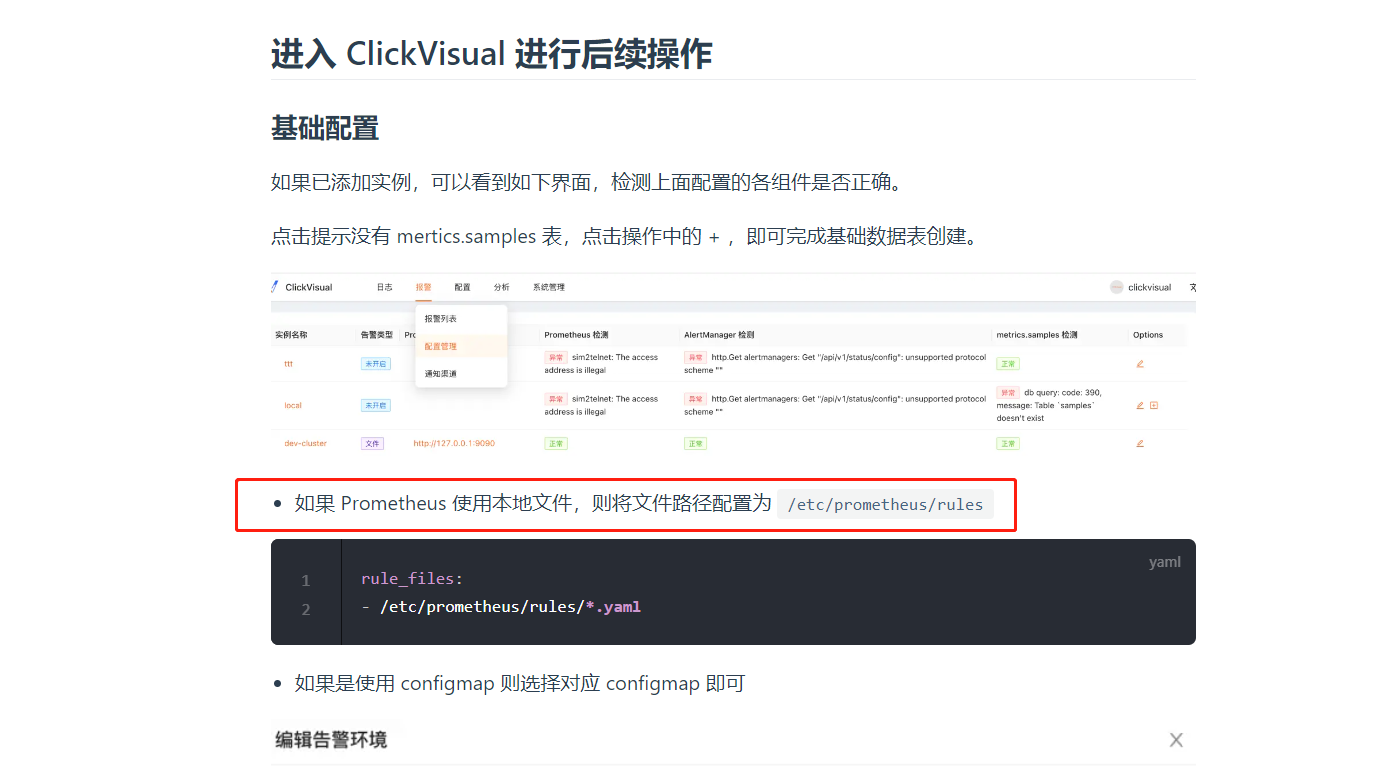1382x766 pixels.
Task: Switch to the 日志 menu tab
Action: coord(385,288)
